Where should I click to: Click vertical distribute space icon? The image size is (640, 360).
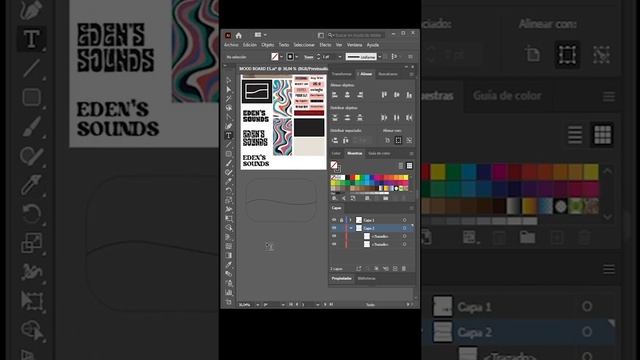(x=335, y=140)
